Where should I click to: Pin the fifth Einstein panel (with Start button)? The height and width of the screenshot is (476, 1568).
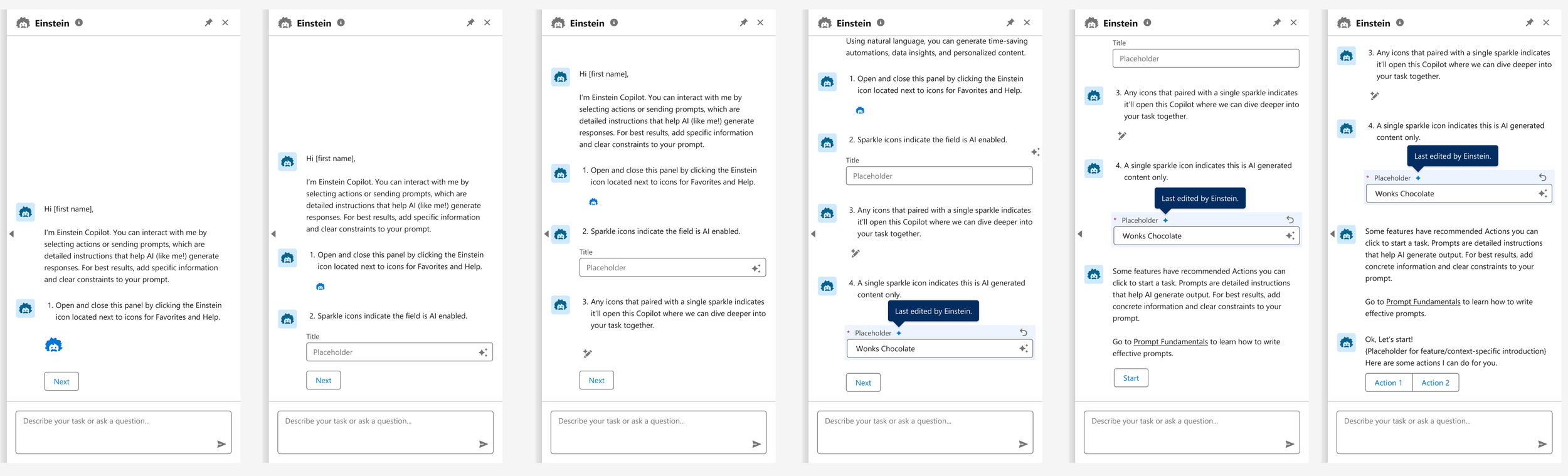click(x=1277, y=23)
